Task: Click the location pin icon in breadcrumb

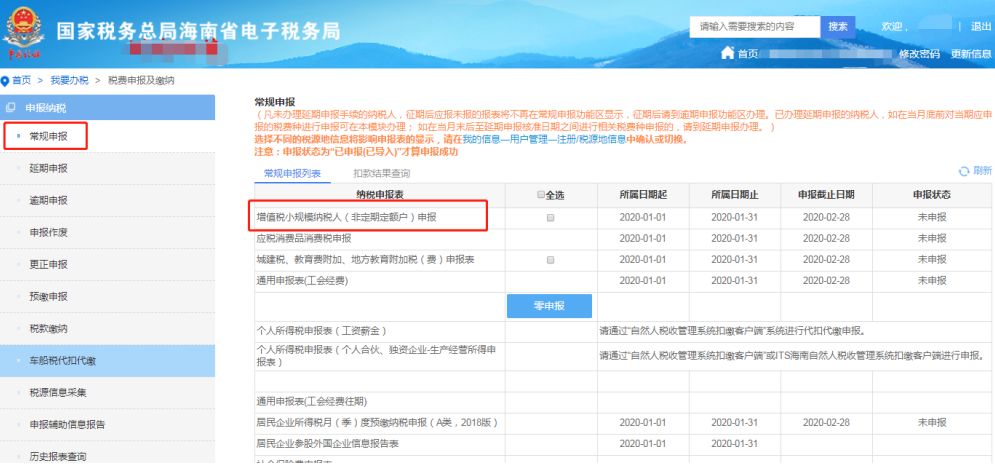Action: [5, 81]
